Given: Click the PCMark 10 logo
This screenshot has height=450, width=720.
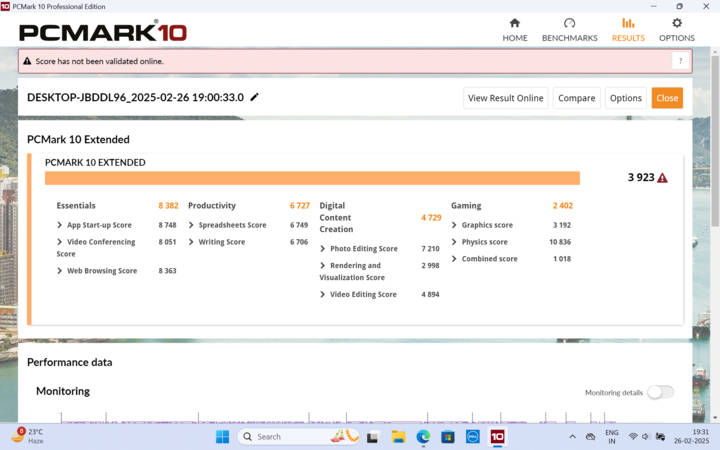Looking at the screenshot, I should 103,32.
